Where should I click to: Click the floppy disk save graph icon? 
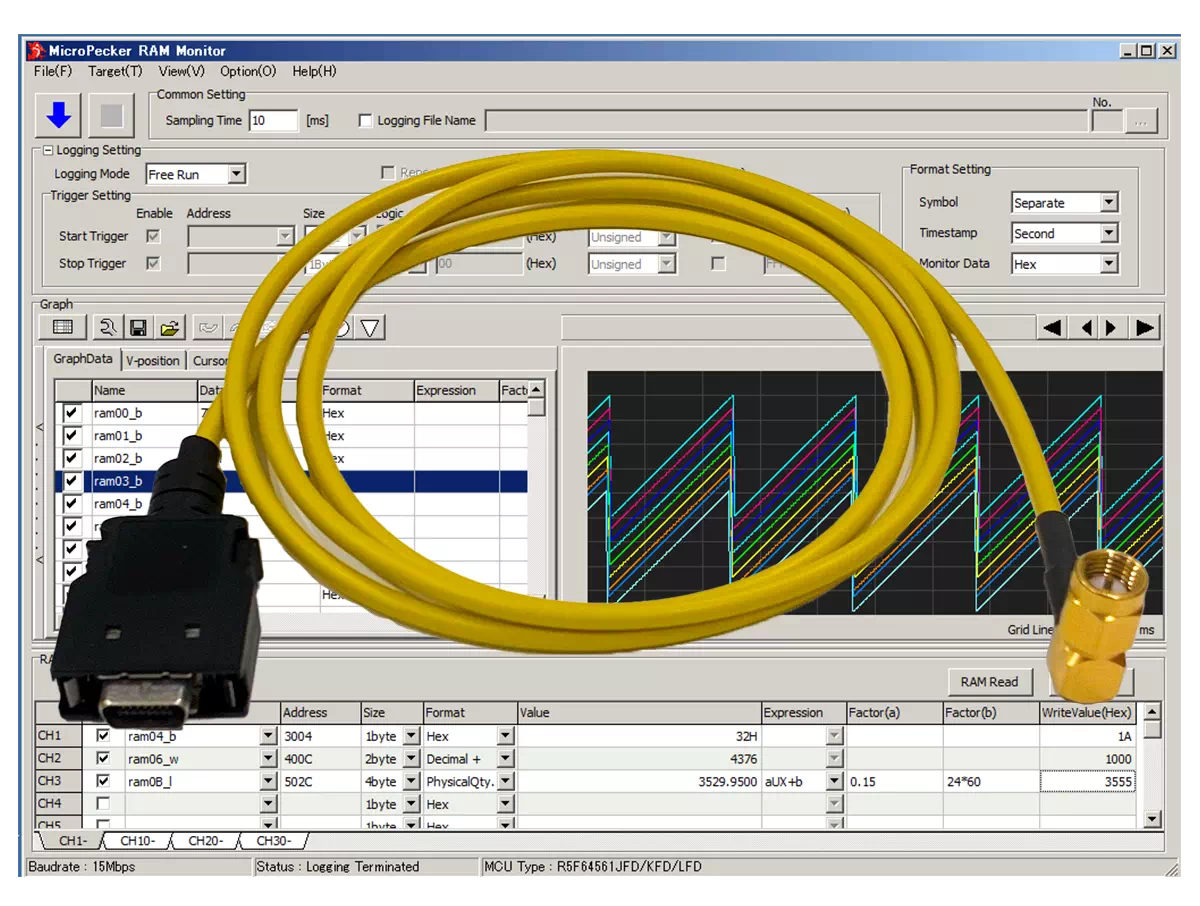coord(139,327)
